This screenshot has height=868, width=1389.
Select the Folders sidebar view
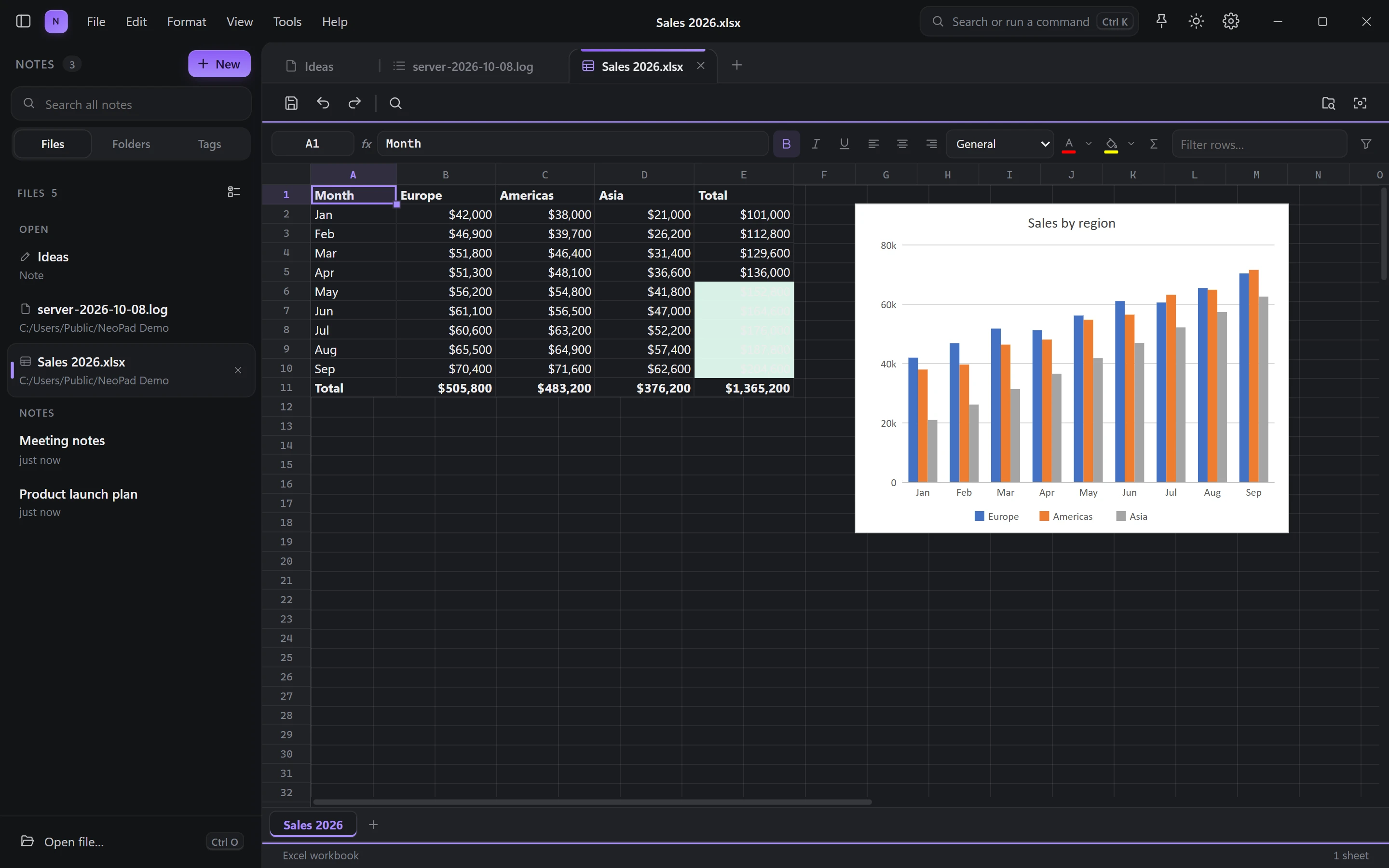(131, 144)
